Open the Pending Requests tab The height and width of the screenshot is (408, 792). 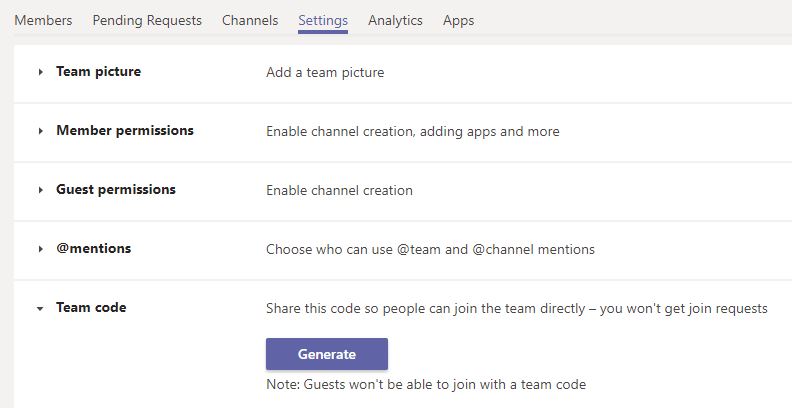[x=147, y=21]
